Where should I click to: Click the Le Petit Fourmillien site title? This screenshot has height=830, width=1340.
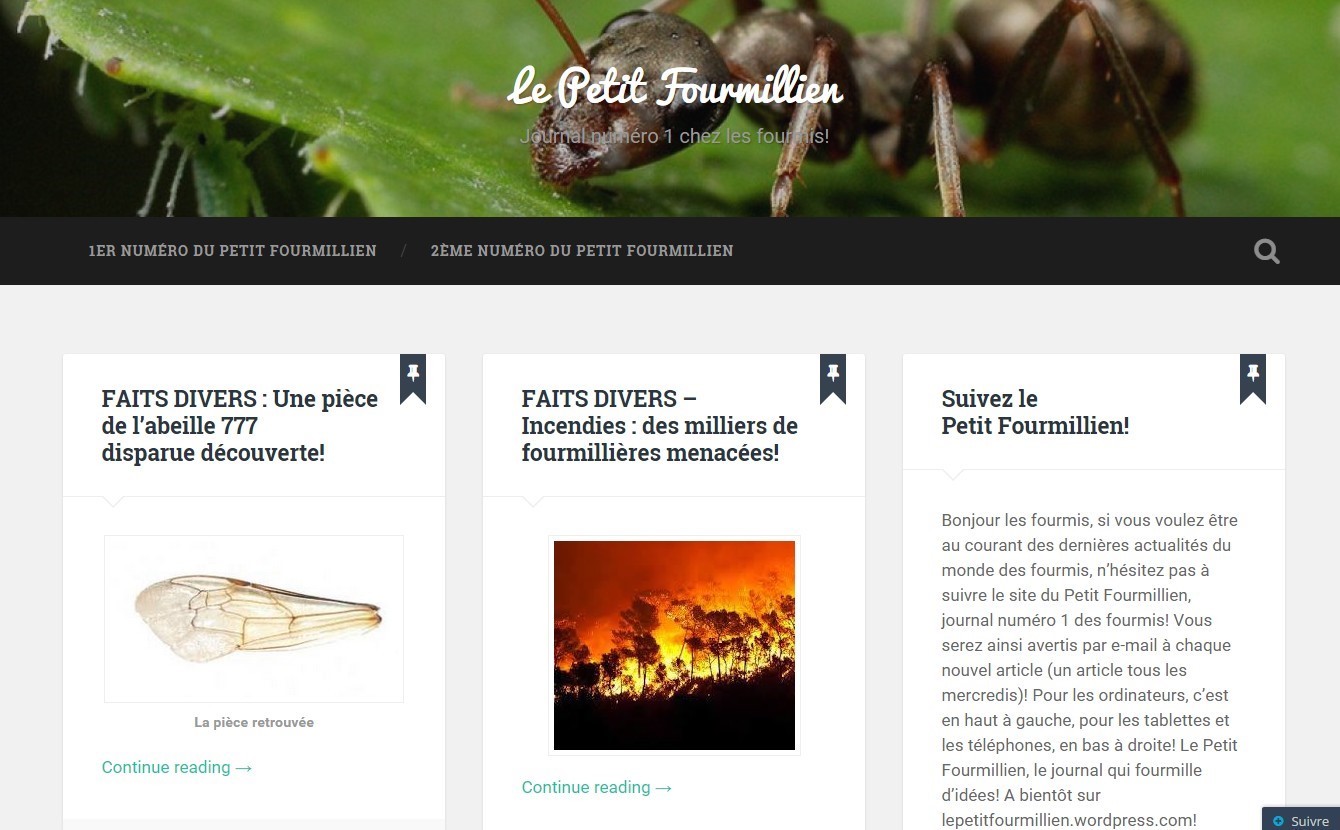pos(675,88)
